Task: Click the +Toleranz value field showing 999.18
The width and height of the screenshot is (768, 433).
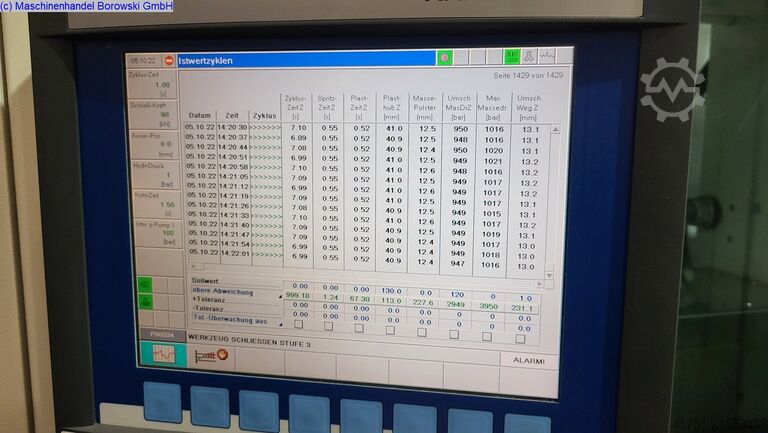Action: click(x=298, y=297)
